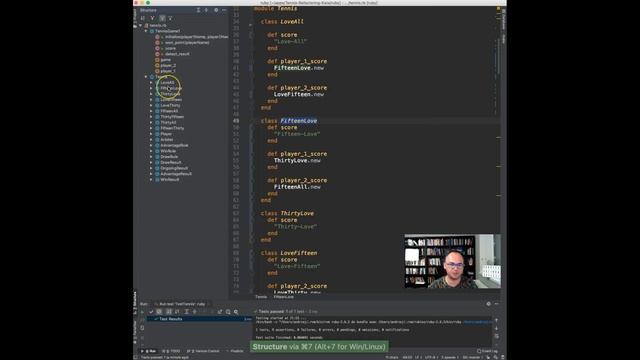Collapse the TennisGame1 class node
The height and width of the screenshot is (360, 640).
click(x=146, y=31)
